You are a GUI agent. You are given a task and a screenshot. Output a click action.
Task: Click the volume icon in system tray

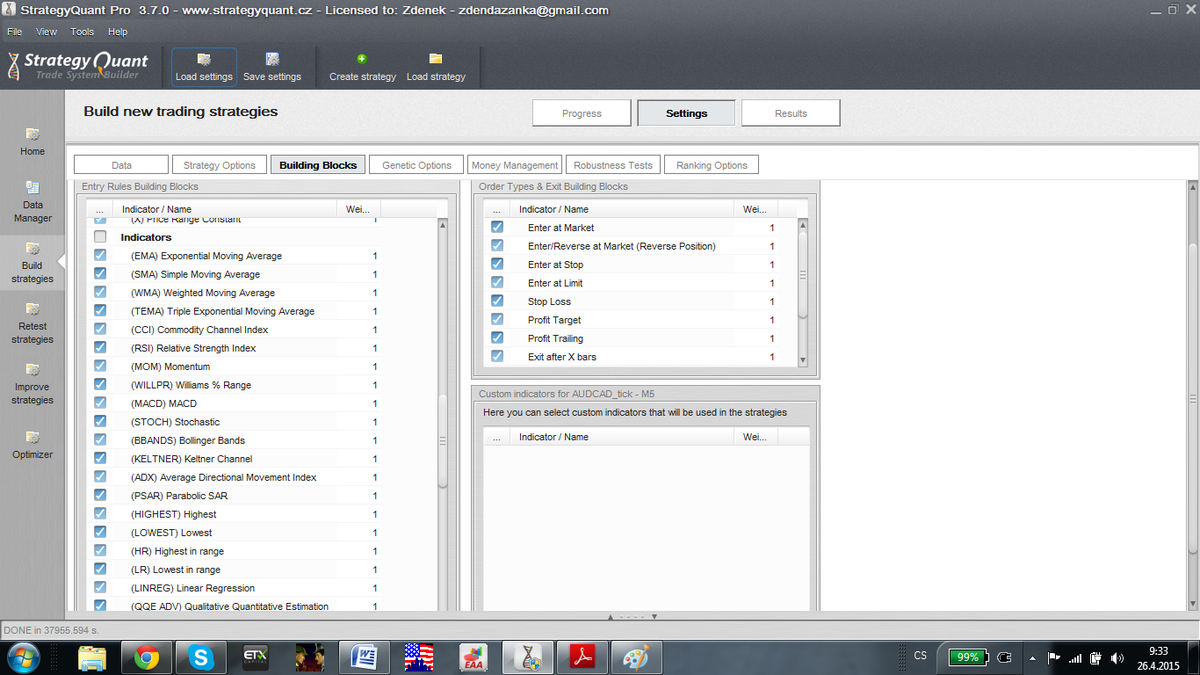click(x=1117, y=658)
